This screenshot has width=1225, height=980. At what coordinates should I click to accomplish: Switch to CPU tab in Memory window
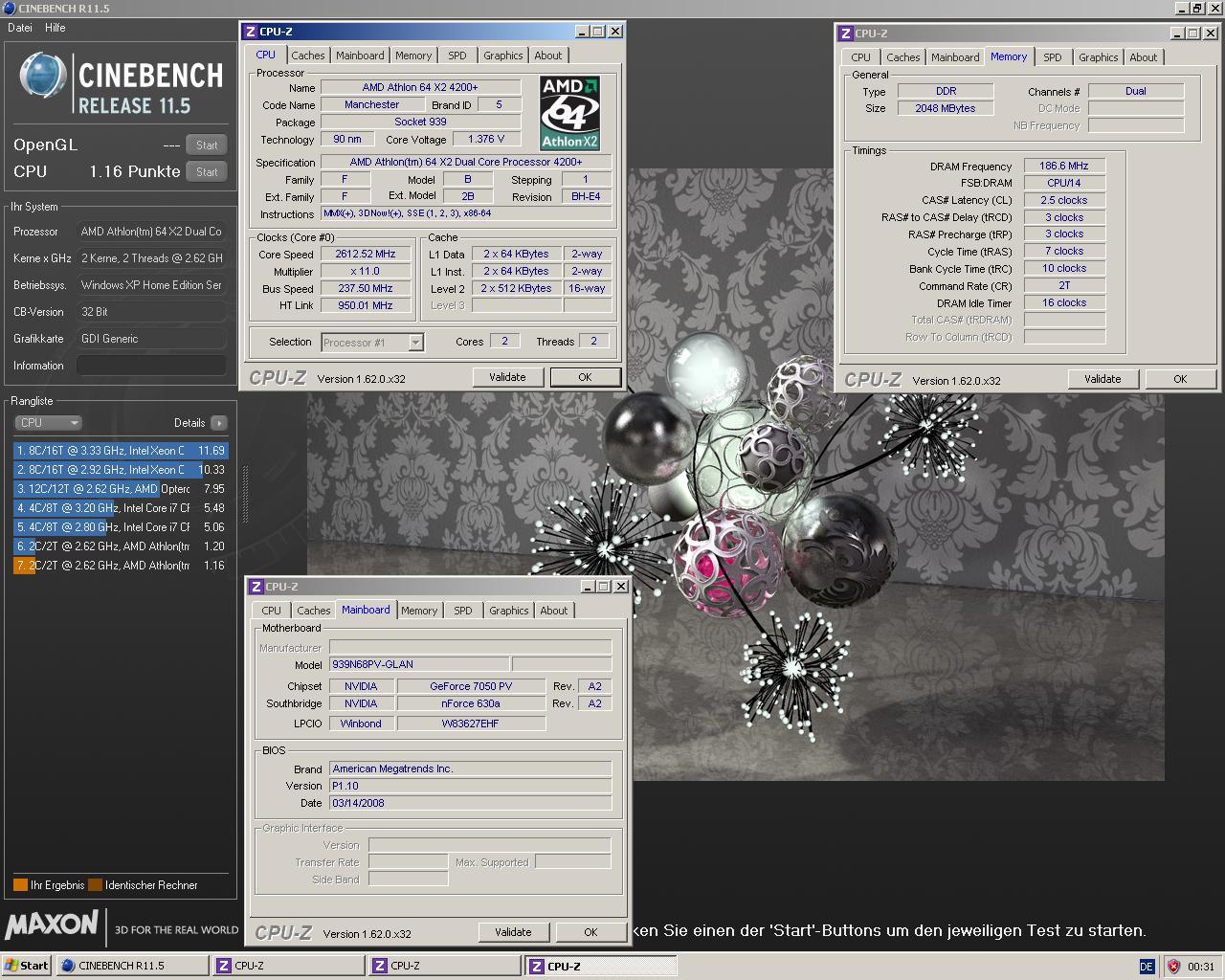(861, 57)
